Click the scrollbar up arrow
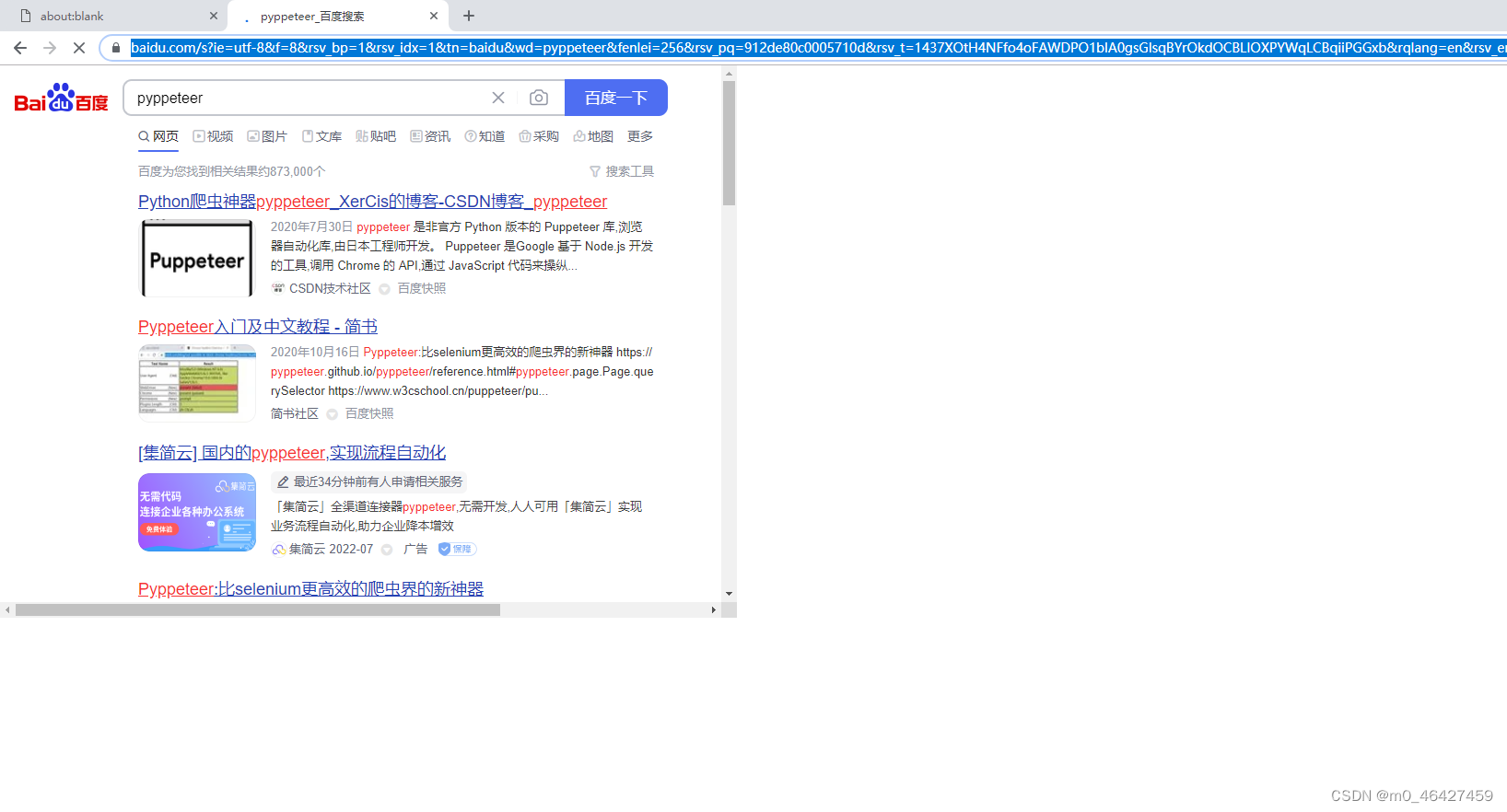1507x812 pixels. coord(729,73)
